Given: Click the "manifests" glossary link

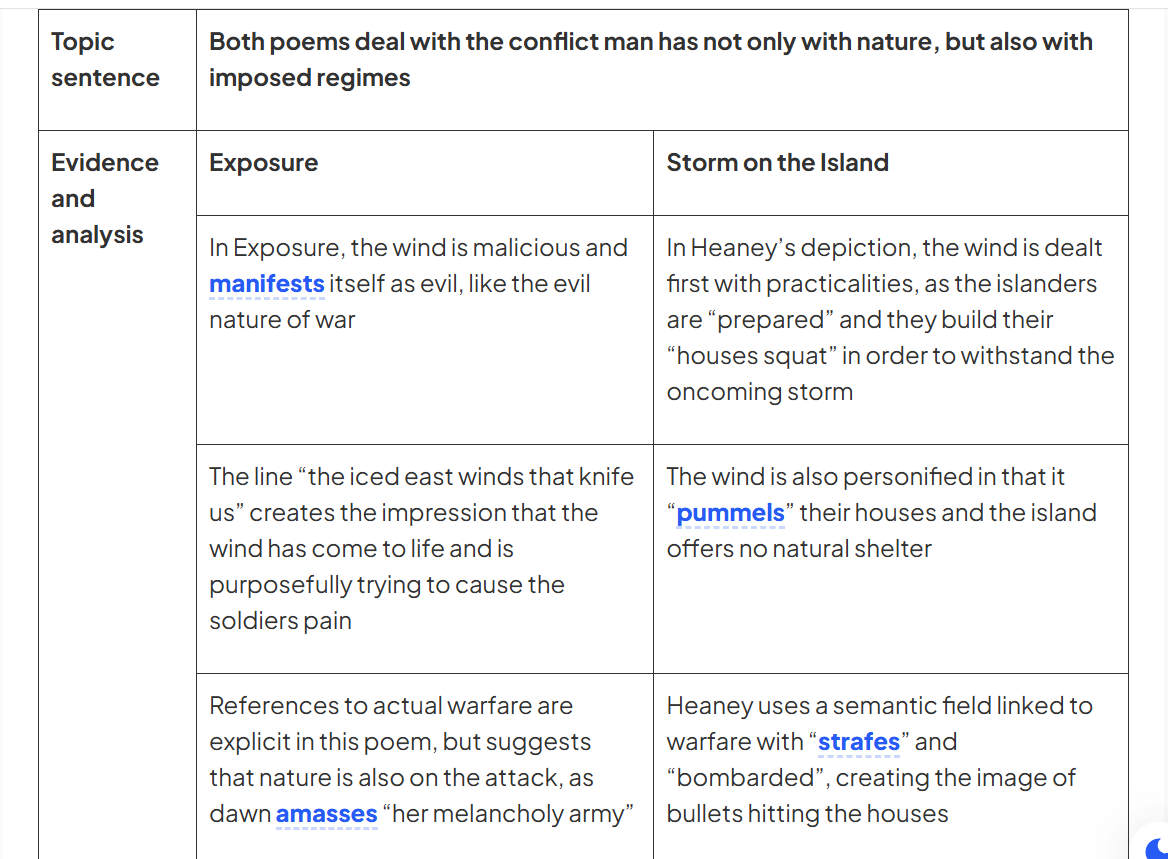Looking at the screenshot, I should coord(267,284).
